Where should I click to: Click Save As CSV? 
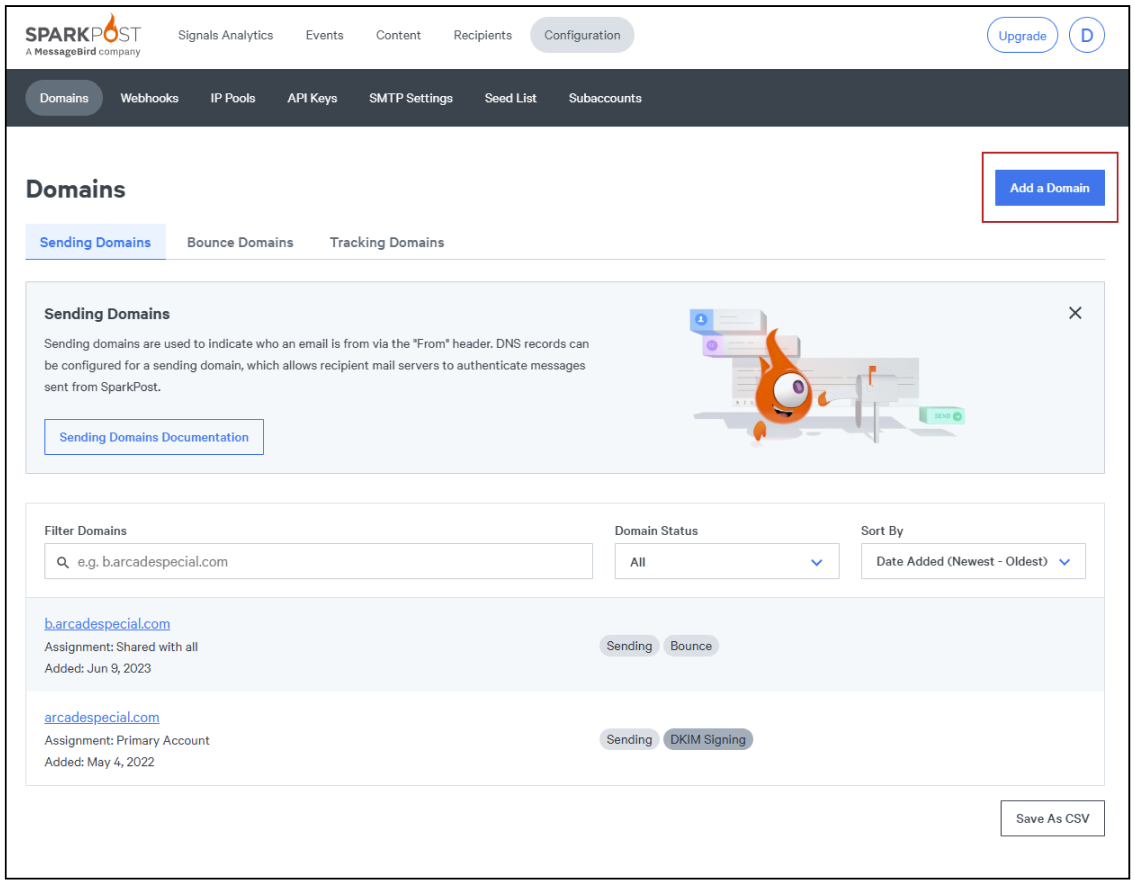click(1052, 818)
